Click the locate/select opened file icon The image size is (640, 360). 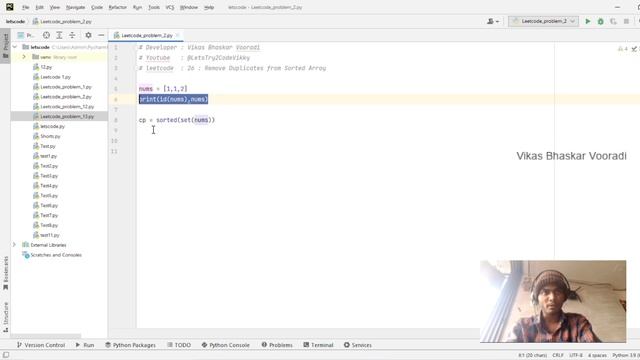tap(46, 36)
